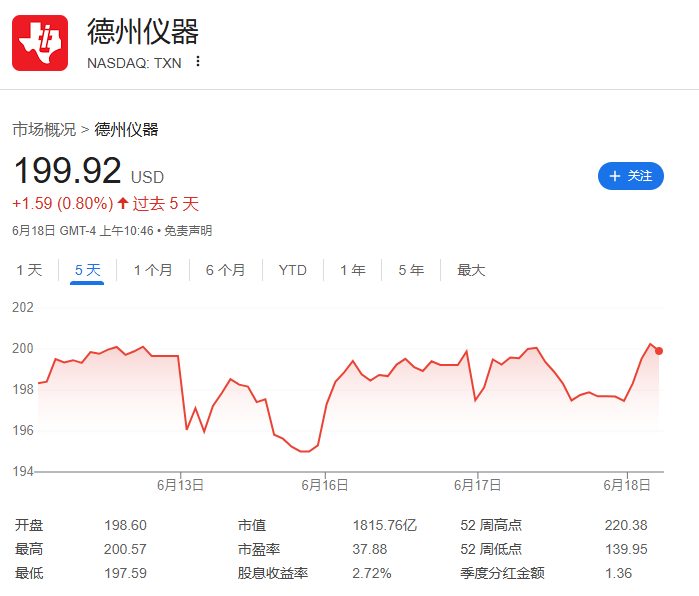Switch chart to 1 个月 tab

pyautogui.click(x=153, y=270)
